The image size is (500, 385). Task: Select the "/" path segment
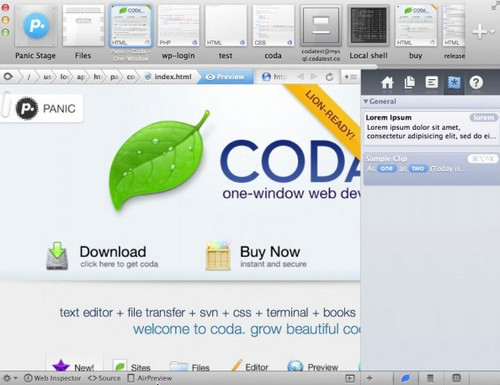29,77
